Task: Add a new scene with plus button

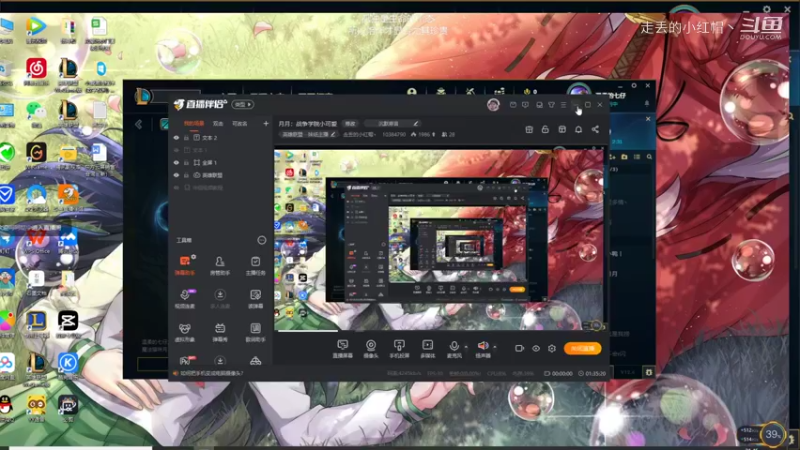Action: pos(266,123)
